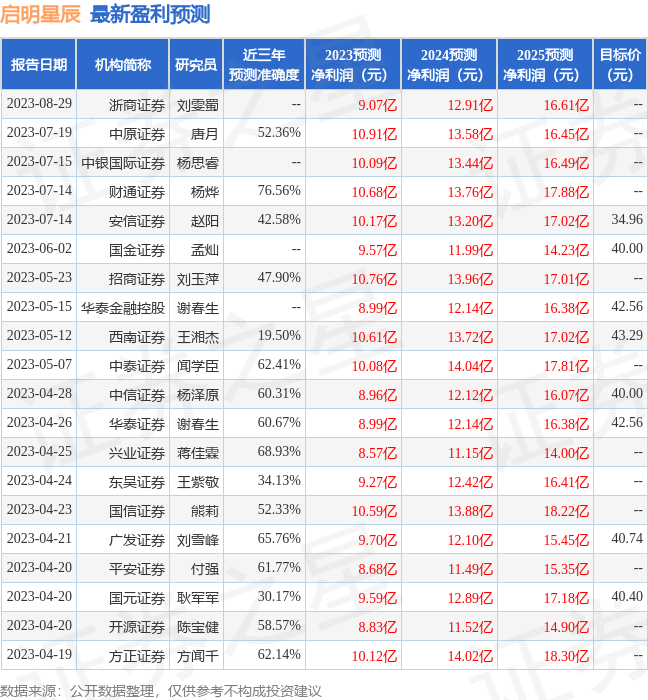The width and height of the screenshot is (648, 700).
Task: Select accuracy 52.36% cell
Action: tap(279, 133)
